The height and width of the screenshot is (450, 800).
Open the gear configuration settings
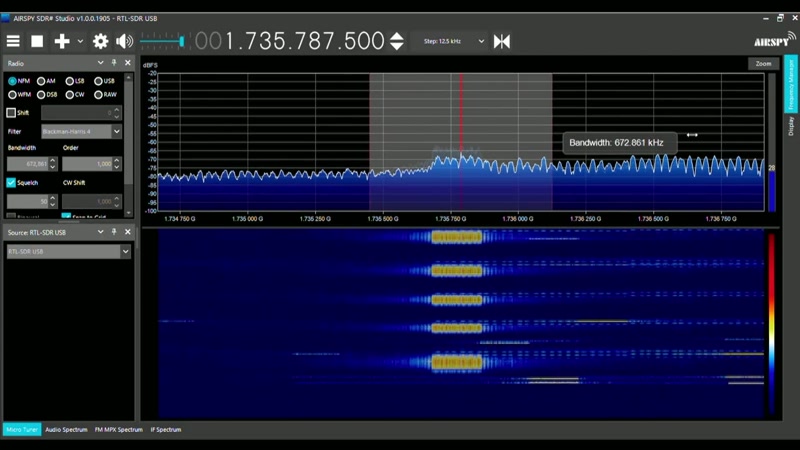pos(101,41)
